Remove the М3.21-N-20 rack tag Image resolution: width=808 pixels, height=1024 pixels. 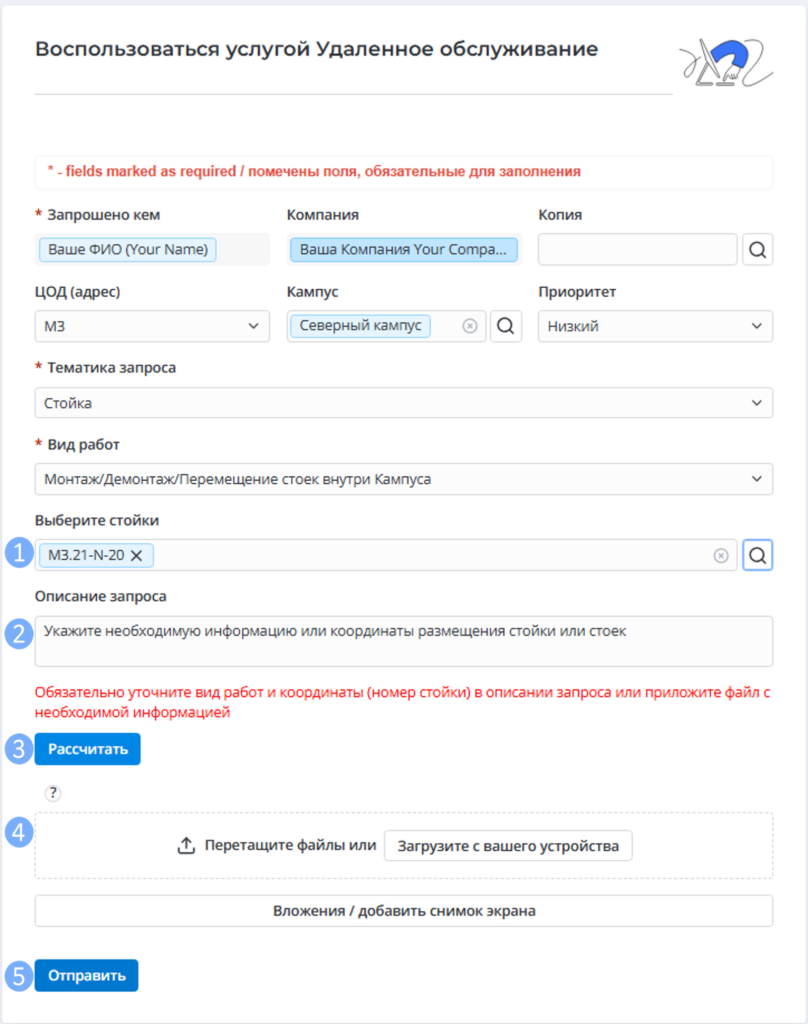[x=137, y=555]
